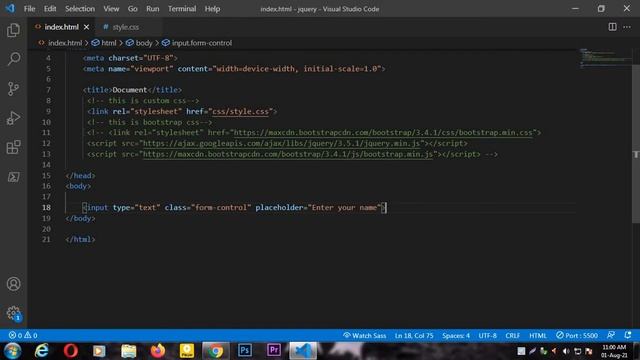The height and width of the screenshot is (360, 640).
Task: Open the Manage gear icon
Action: coord(13,313)
